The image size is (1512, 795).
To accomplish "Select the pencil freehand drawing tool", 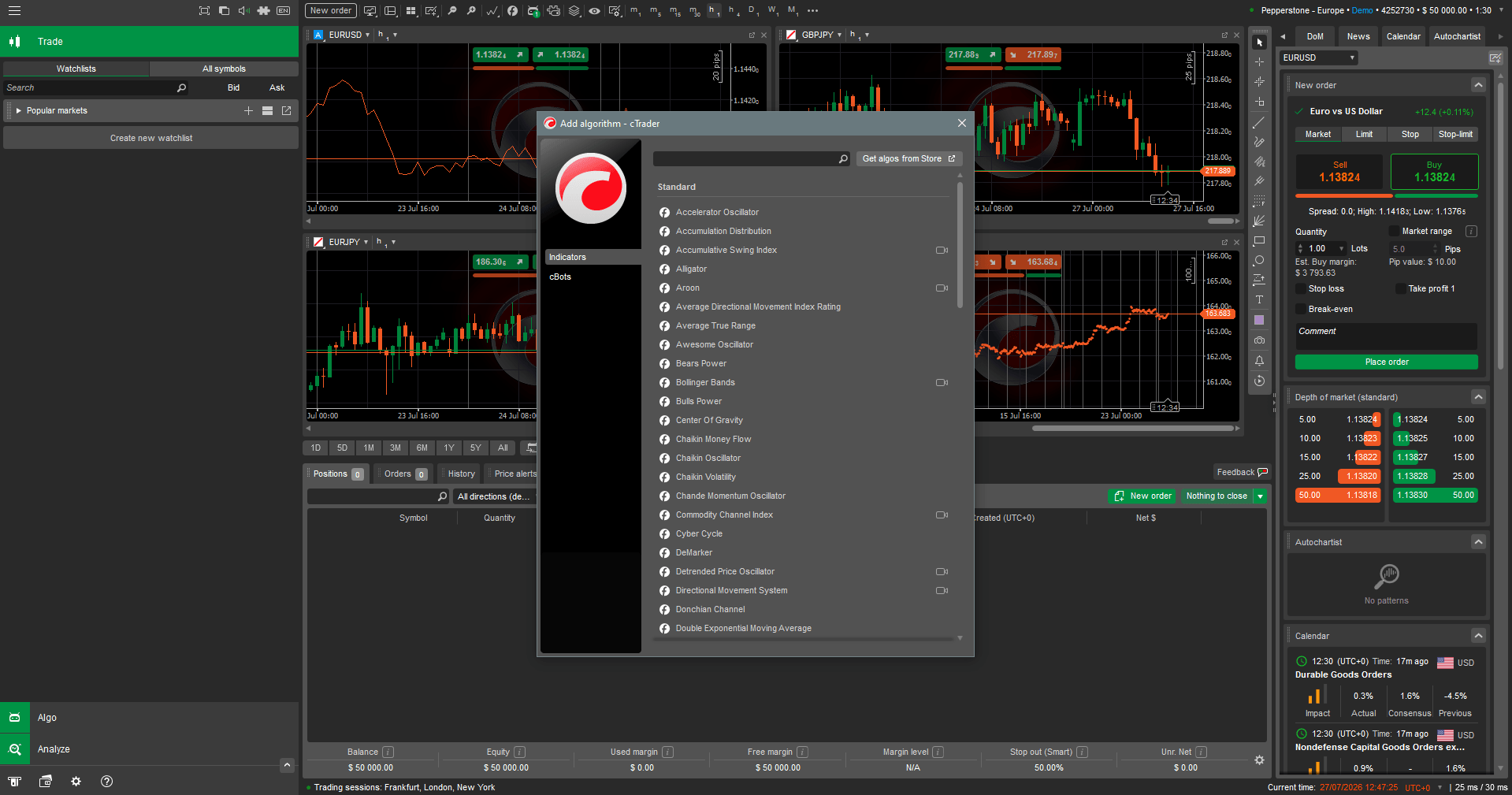I will [1259, 142].
